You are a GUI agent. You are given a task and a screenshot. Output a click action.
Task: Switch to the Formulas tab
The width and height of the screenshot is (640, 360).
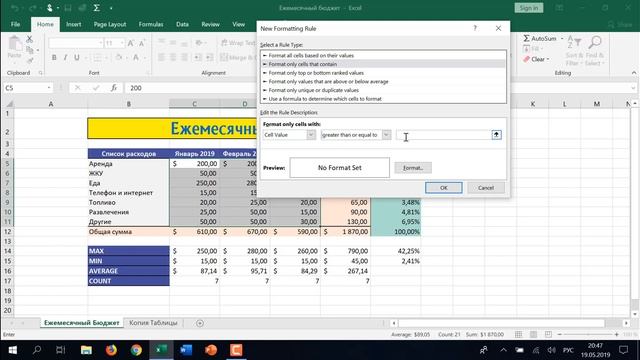pyautogui.click(x=151, y=24)
